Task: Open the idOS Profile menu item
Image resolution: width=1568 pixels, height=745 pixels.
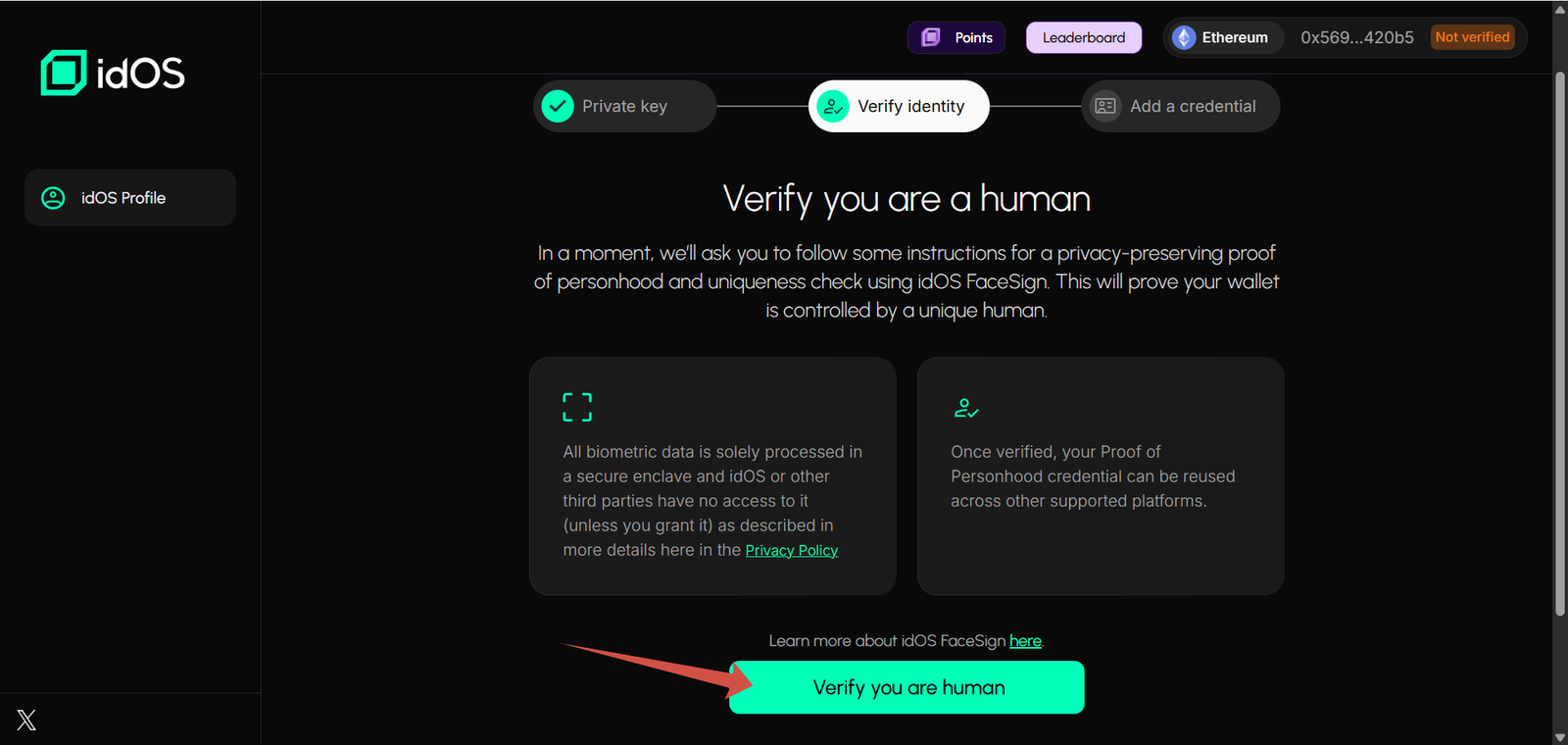Action: tap(130, 198)
